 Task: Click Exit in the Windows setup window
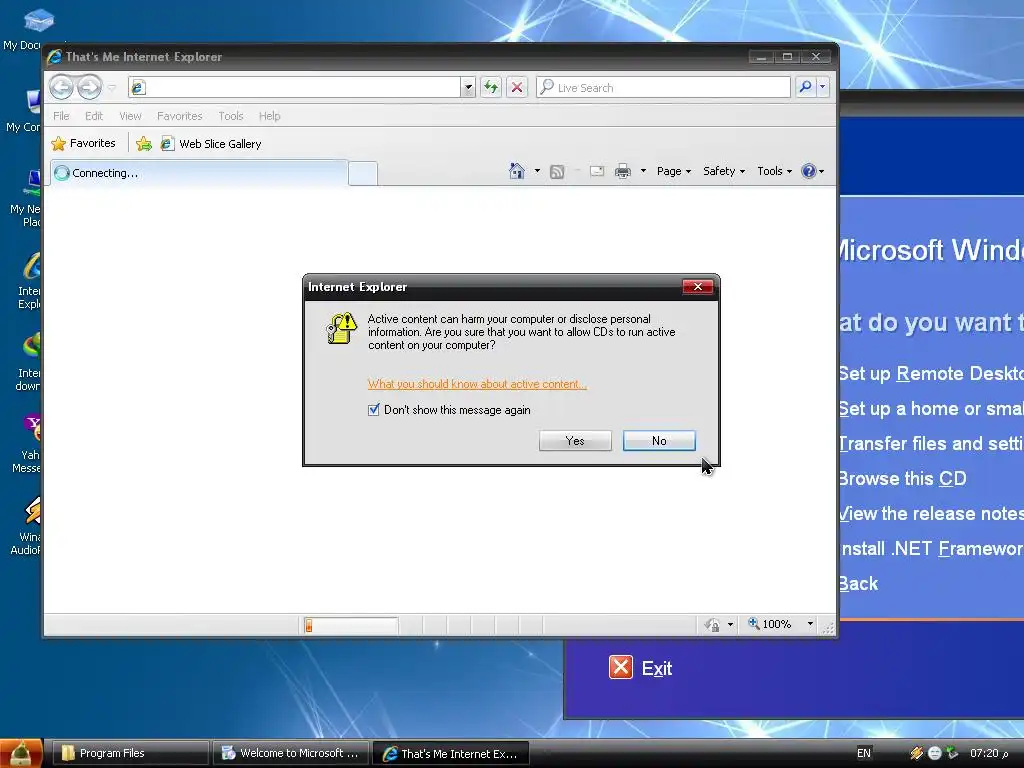tap(641, 668)
